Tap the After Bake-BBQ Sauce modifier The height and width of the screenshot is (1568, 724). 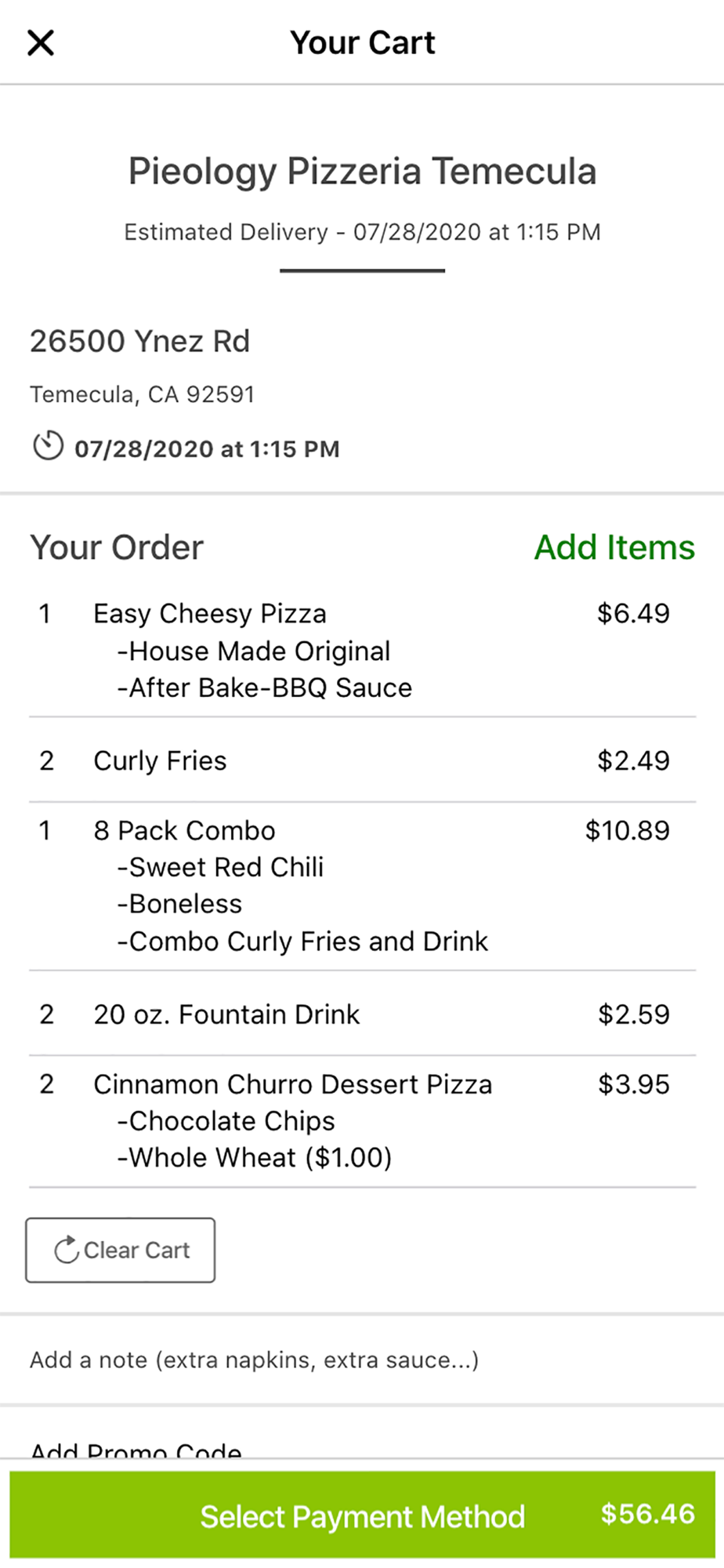point(265,688)
